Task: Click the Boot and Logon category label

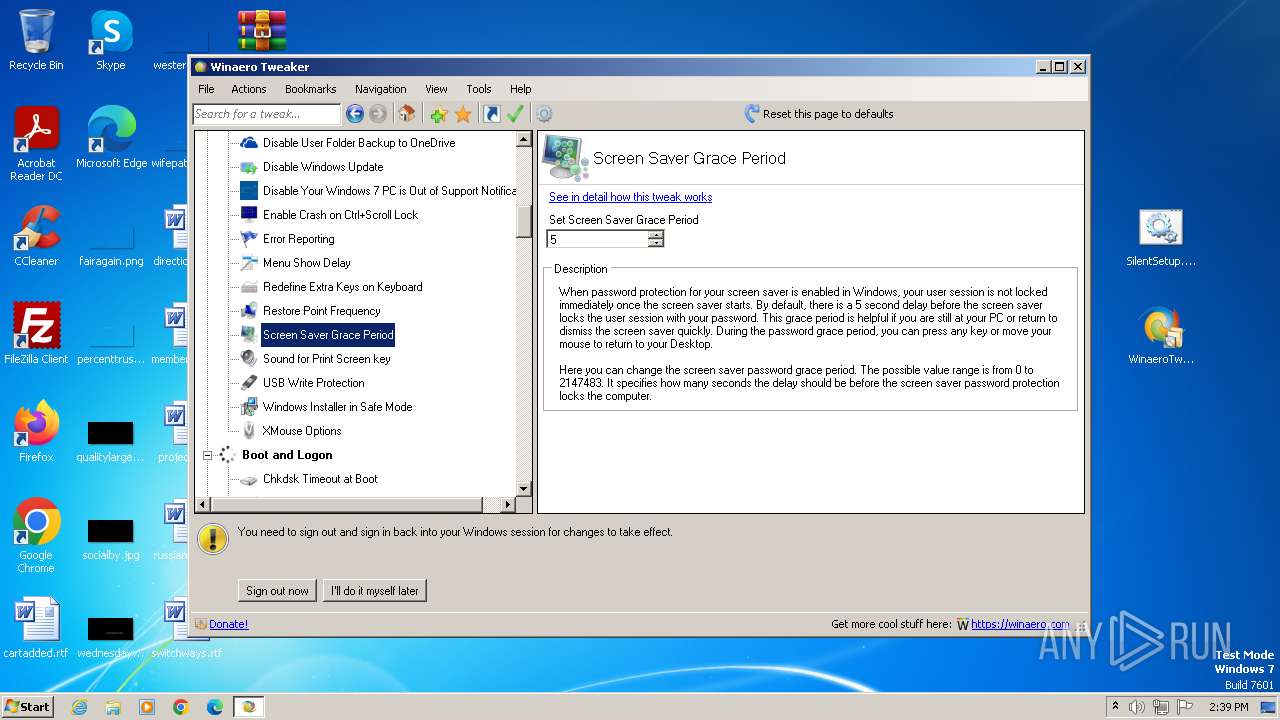Action: 287,455
